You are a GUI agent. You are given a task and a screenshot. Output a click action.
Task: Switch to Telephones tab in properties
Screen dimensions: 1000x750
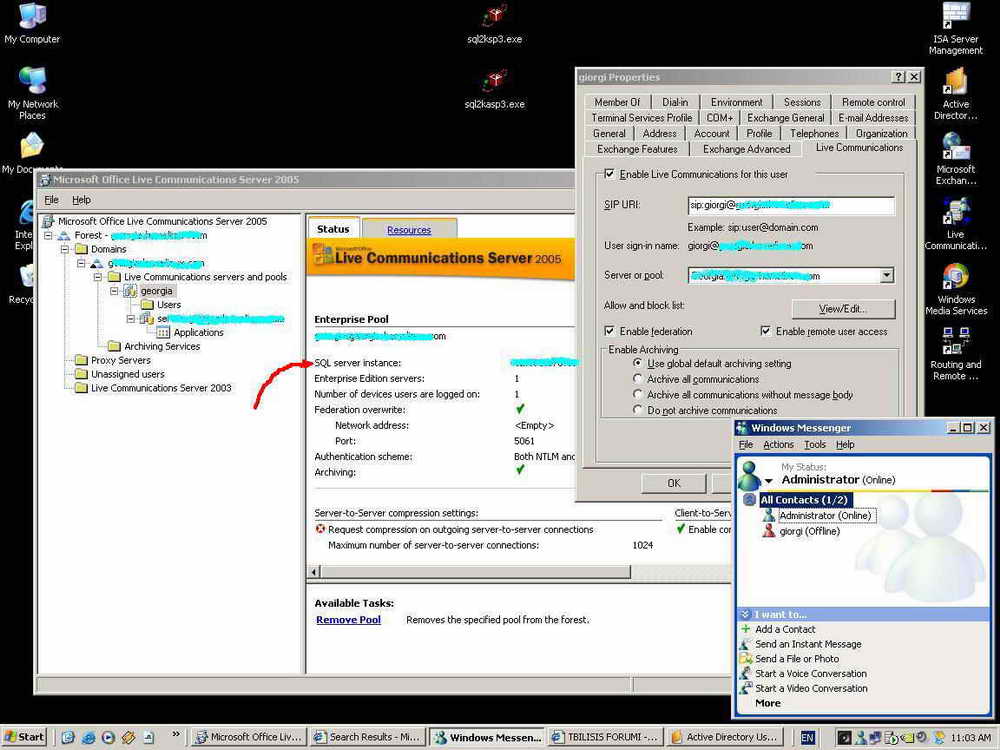(x=814, y=133)
